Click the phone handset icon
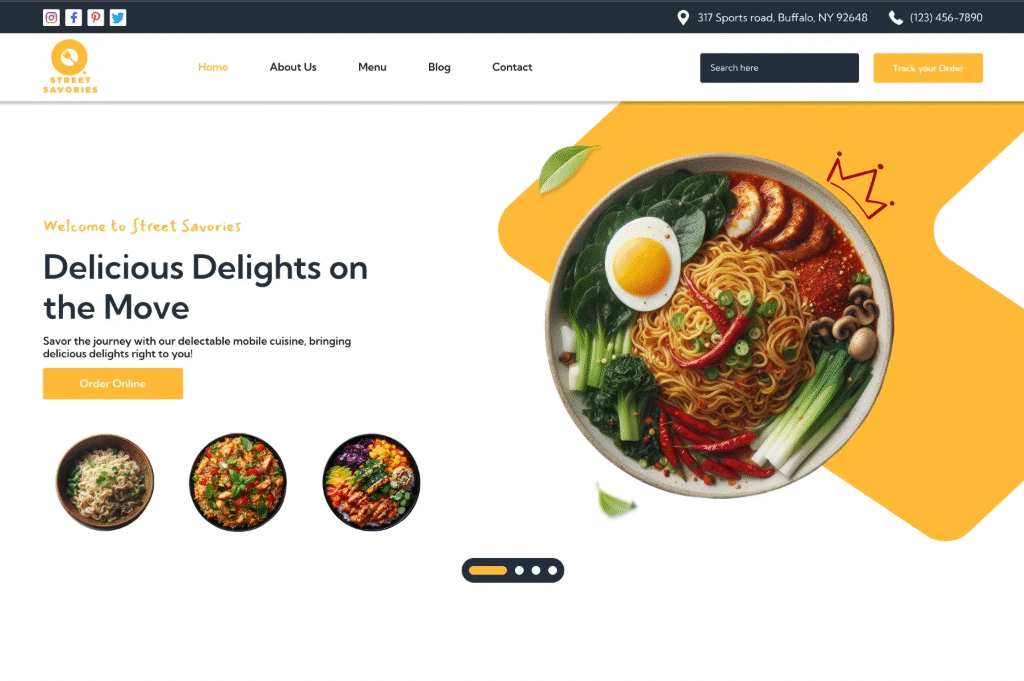 coord(896,18)
